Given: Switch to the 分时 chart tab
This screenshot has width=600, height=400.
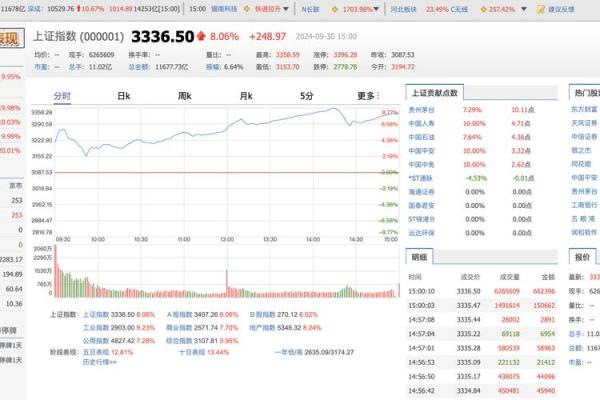Looking at the screenshot, I should click(62, 96).
